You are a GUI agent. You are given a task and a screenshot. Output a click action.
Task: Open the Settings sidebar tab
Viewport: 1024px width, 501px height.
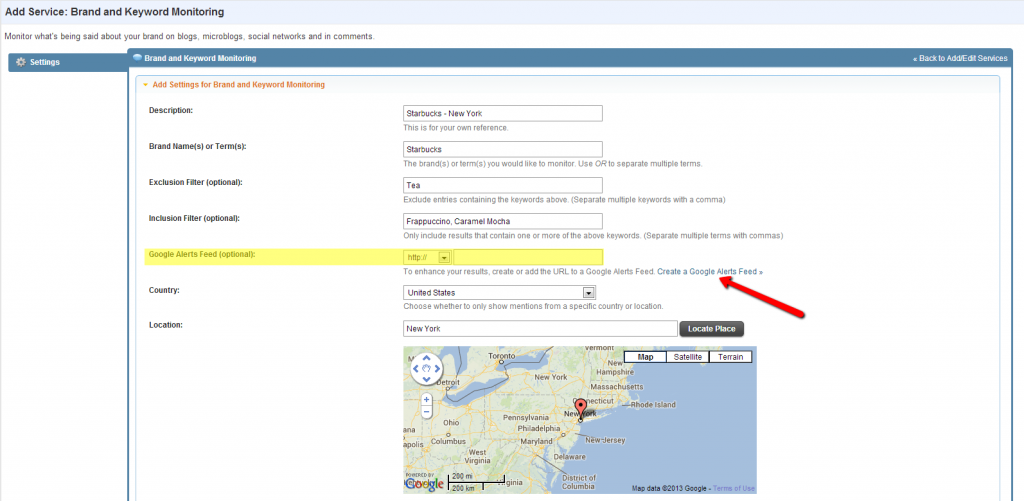pyautogui.click(x=68, y=62)
